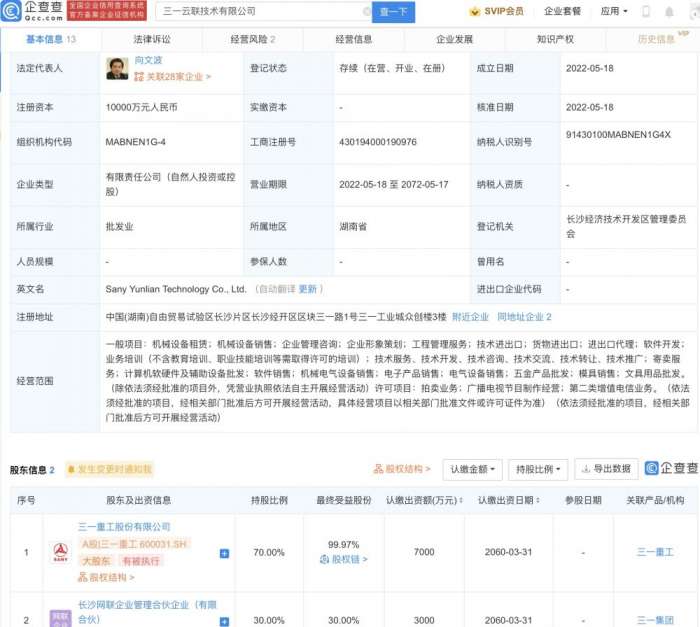Click the SANY shareholder logo
The height and width of the screenshot is (627, 700).
[59, 552]
